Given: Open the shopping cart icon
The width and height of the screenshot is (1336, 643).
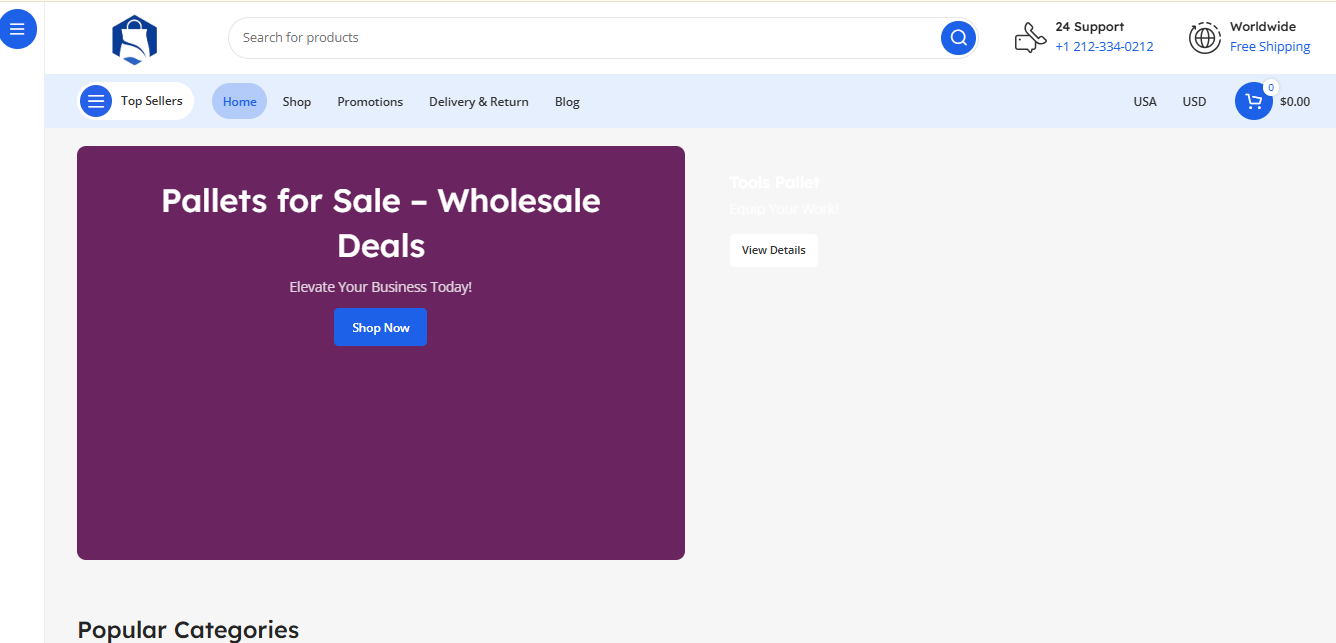Looking at the screenshot, I should [1253, 101].
